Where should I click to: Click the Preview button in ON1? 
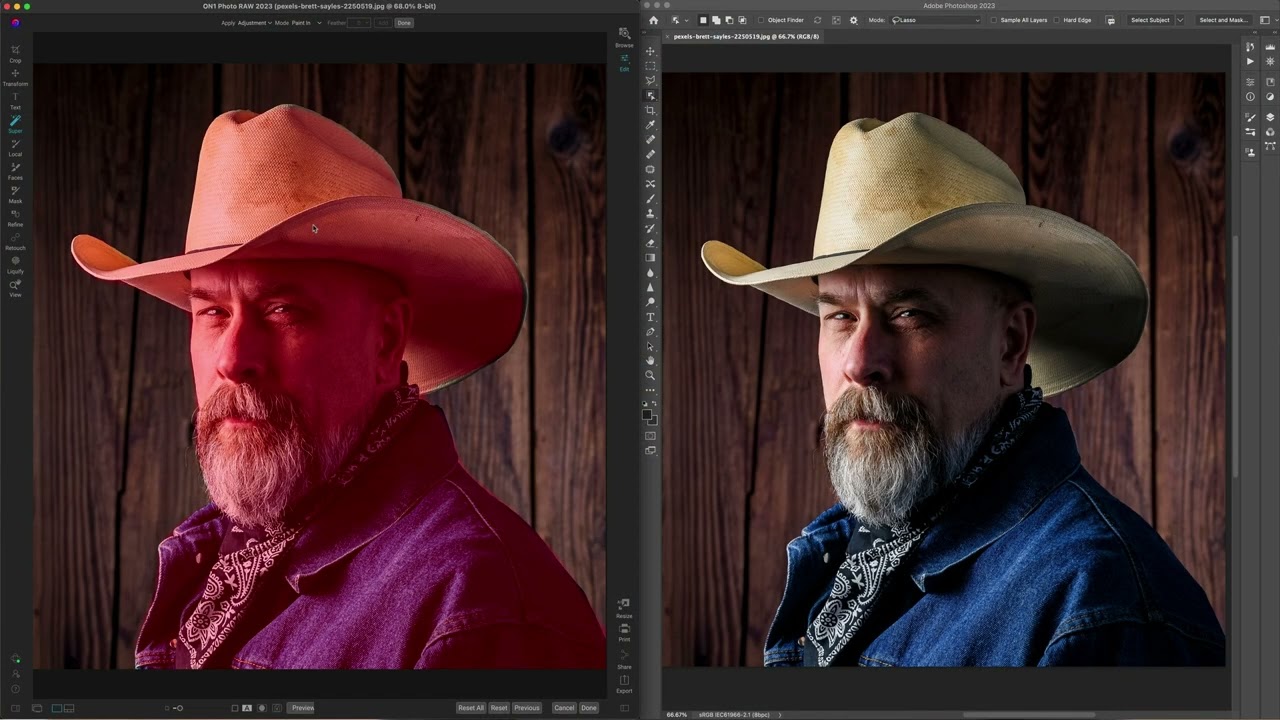pyautogui.click(x=303, y=708)
